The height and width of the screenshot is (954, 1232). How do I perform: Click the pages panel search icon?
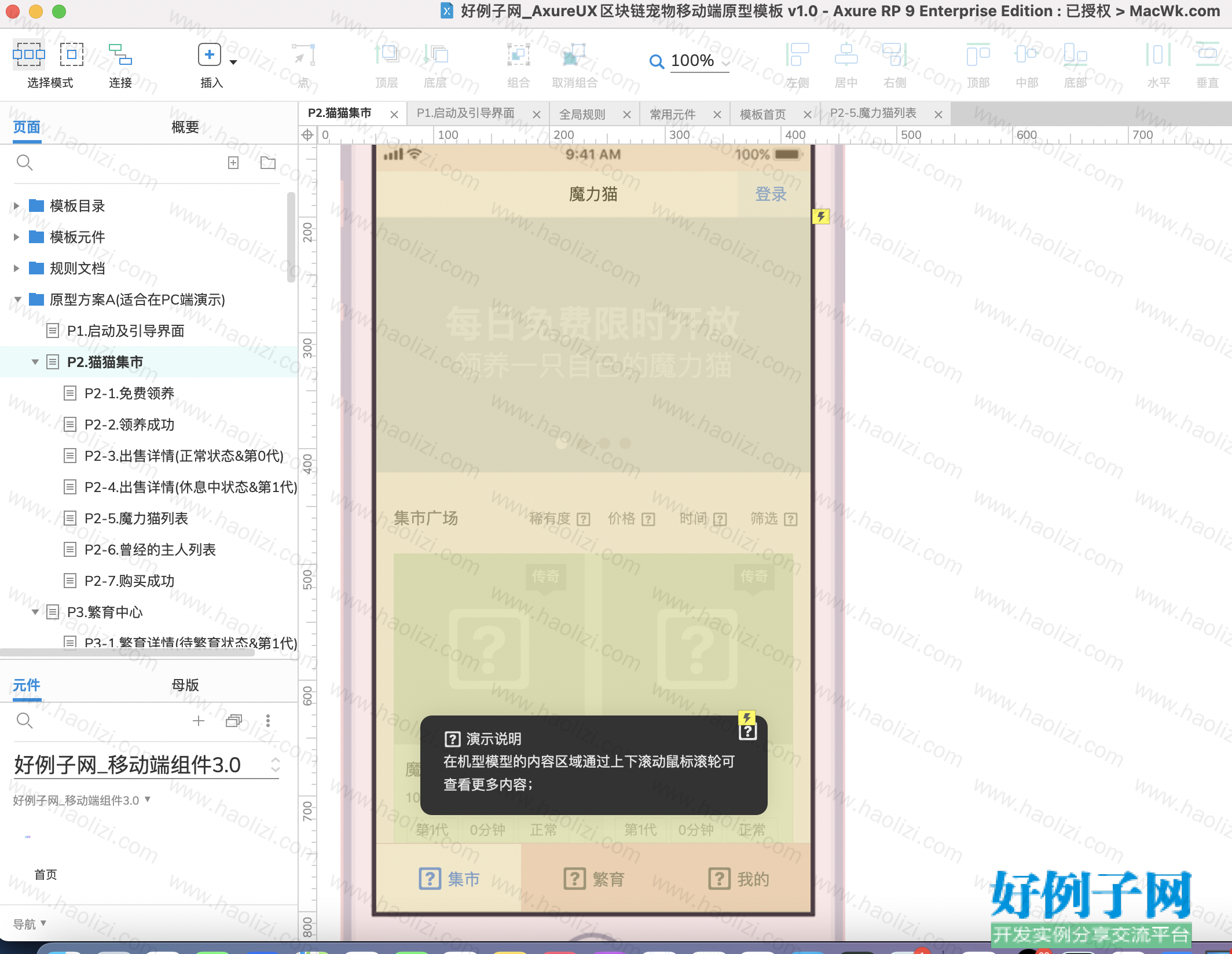[24, 163]
